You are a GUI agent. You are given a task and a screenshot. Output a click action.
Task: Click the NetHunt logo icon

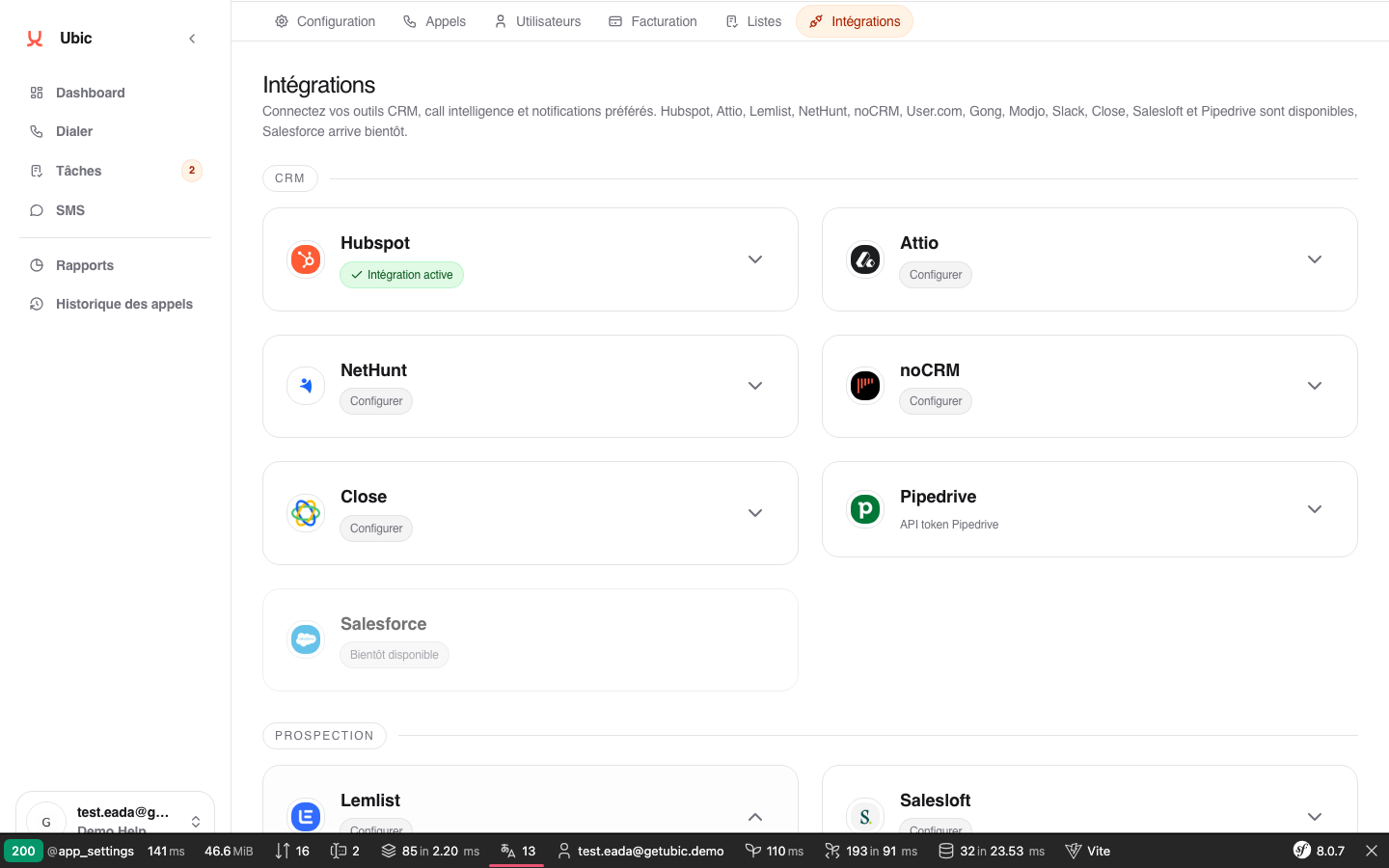click(x=306, y=386)
